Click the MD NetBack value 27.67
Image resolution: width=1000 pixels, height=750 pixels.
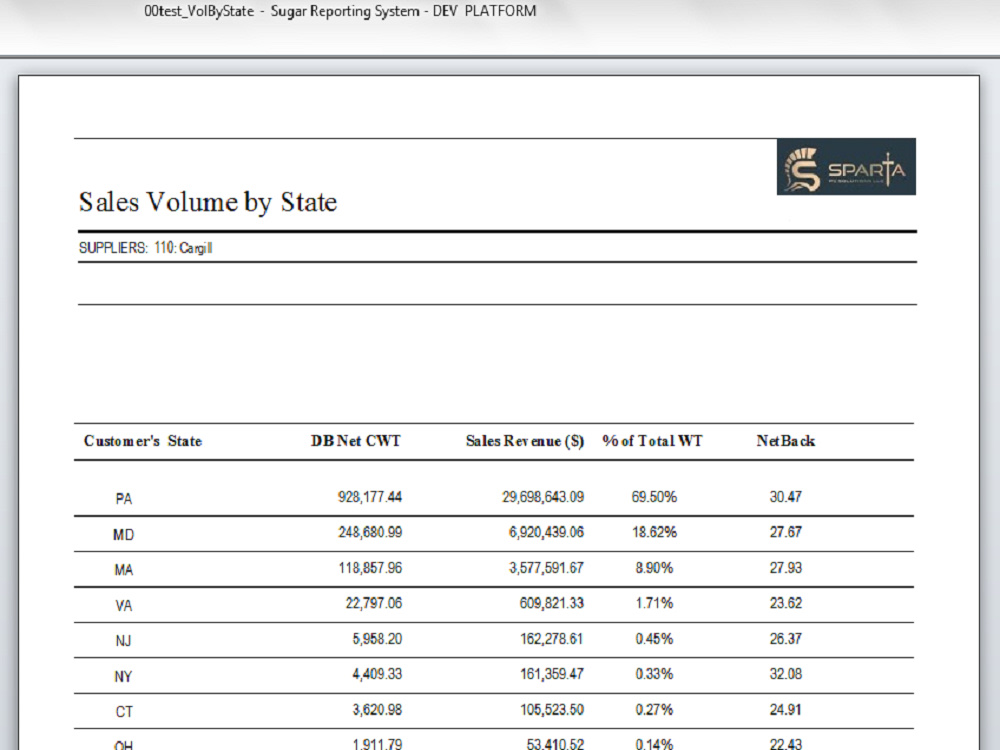[786, 532]
